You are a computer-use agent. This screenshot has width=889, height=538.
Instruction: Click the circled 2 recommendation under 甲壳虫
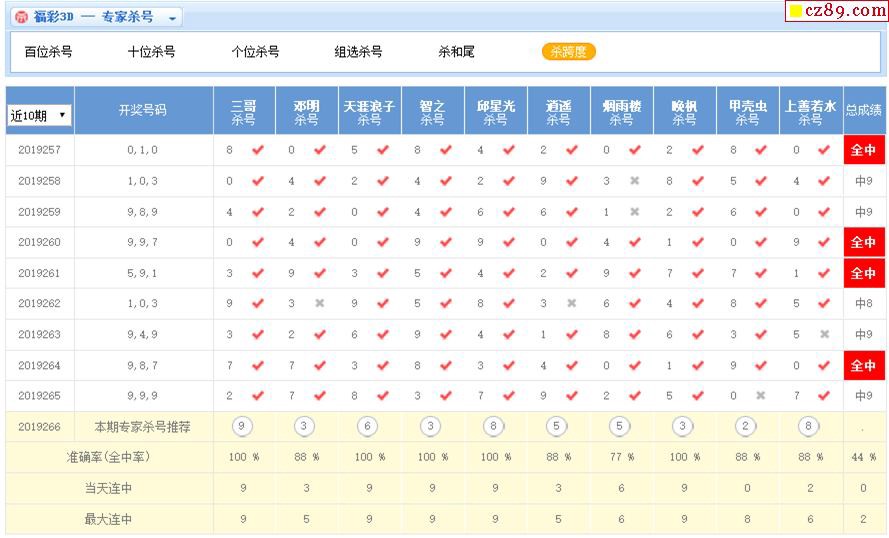tap(746, 427)
